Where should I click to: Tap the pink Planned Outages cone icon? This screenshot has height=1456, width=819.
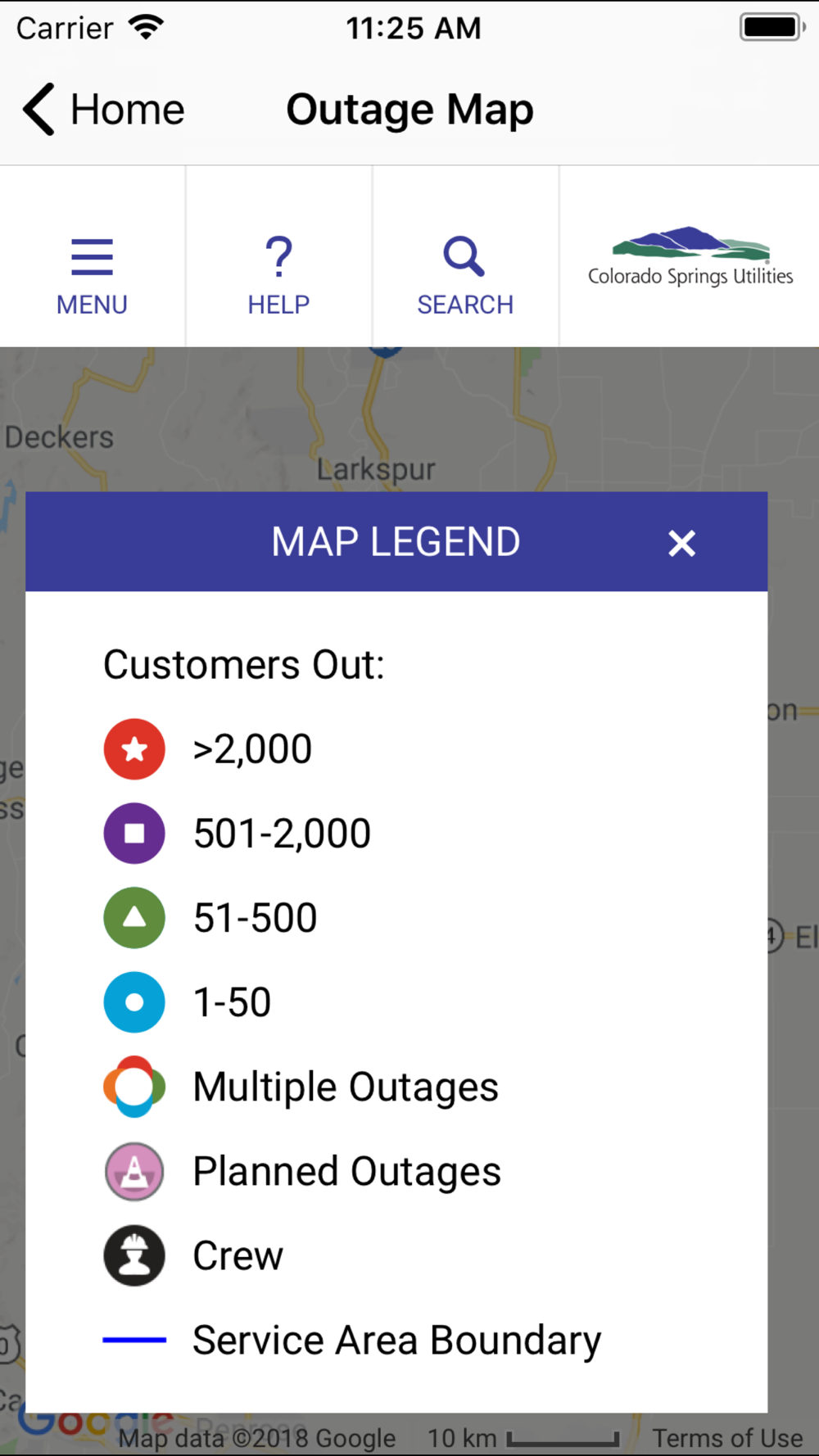point(134,1171)
